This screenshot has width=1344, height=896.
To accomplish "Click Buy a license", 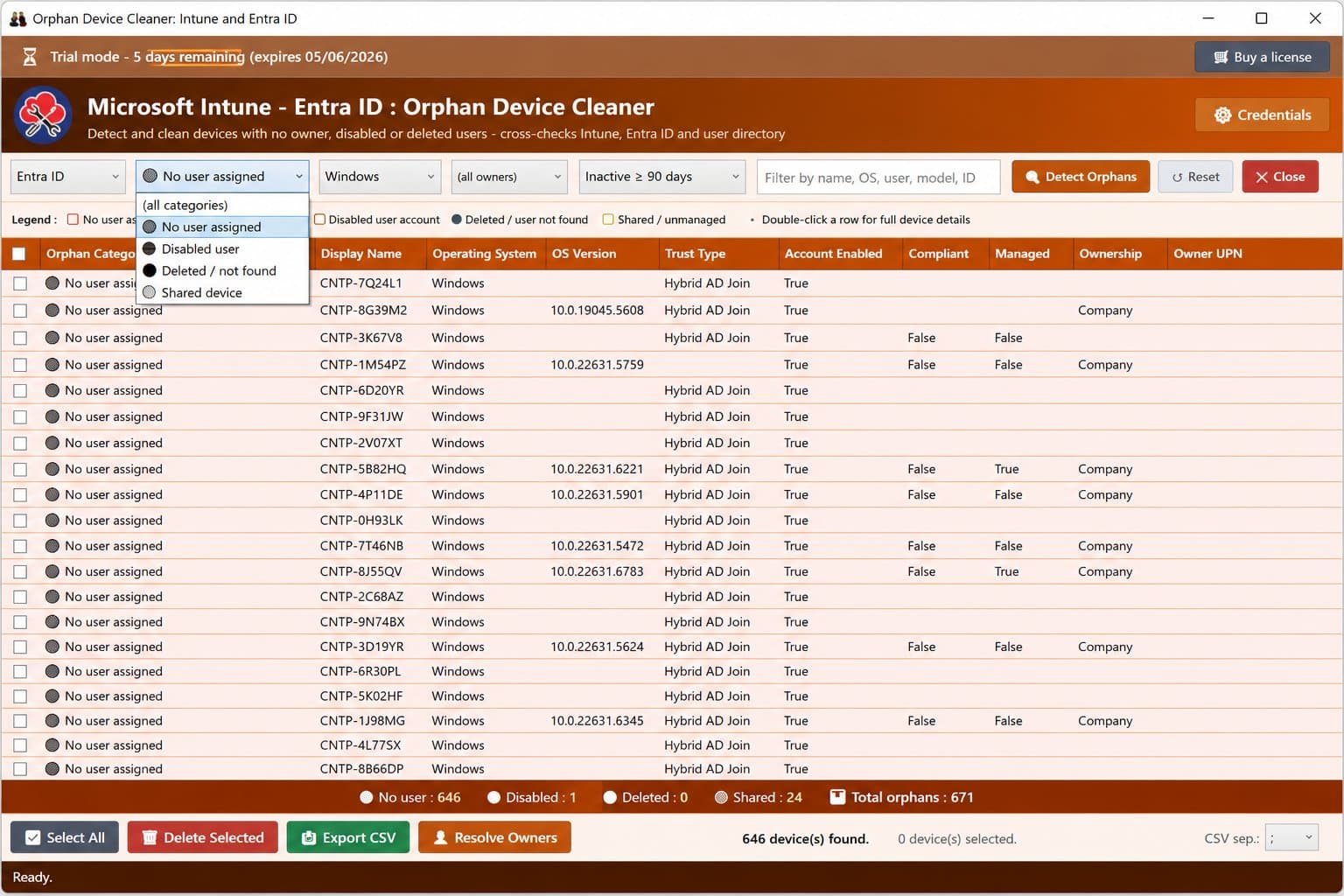I will pos(1263,57).
